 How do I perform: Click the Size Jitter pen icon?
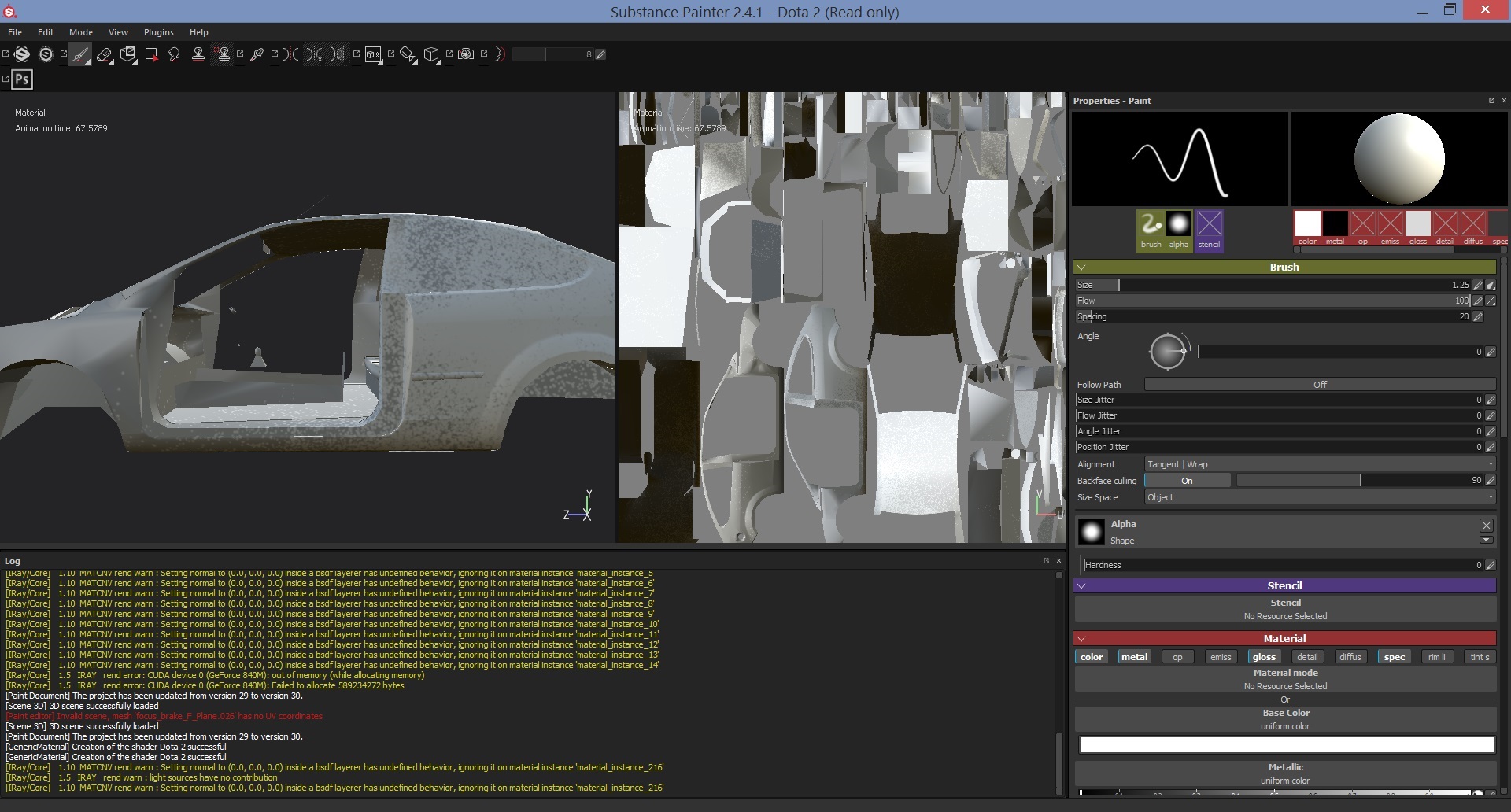click(1490, 400)
